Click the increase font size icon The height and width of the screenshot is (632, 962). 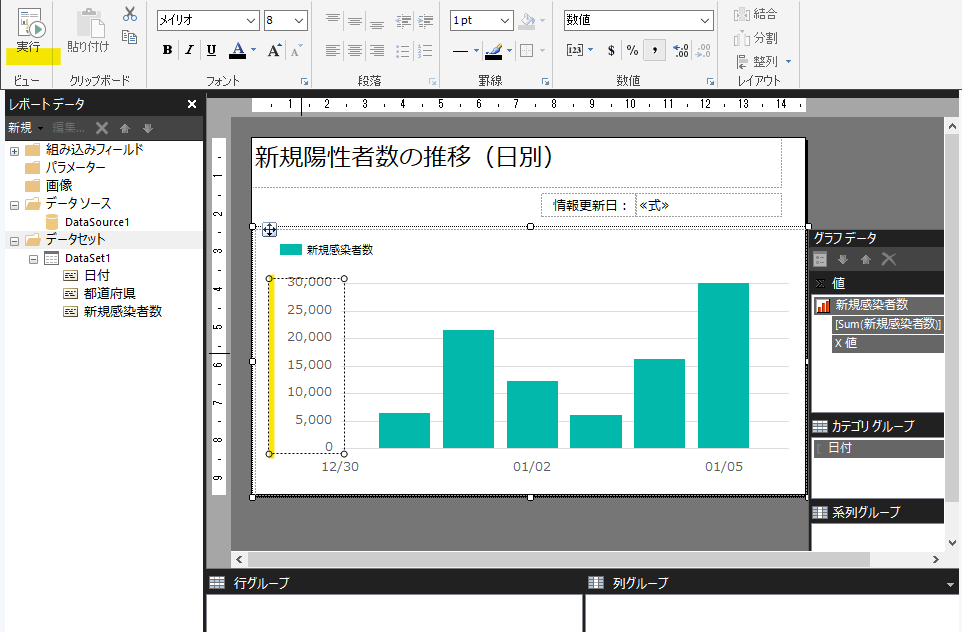click(274, 50)
